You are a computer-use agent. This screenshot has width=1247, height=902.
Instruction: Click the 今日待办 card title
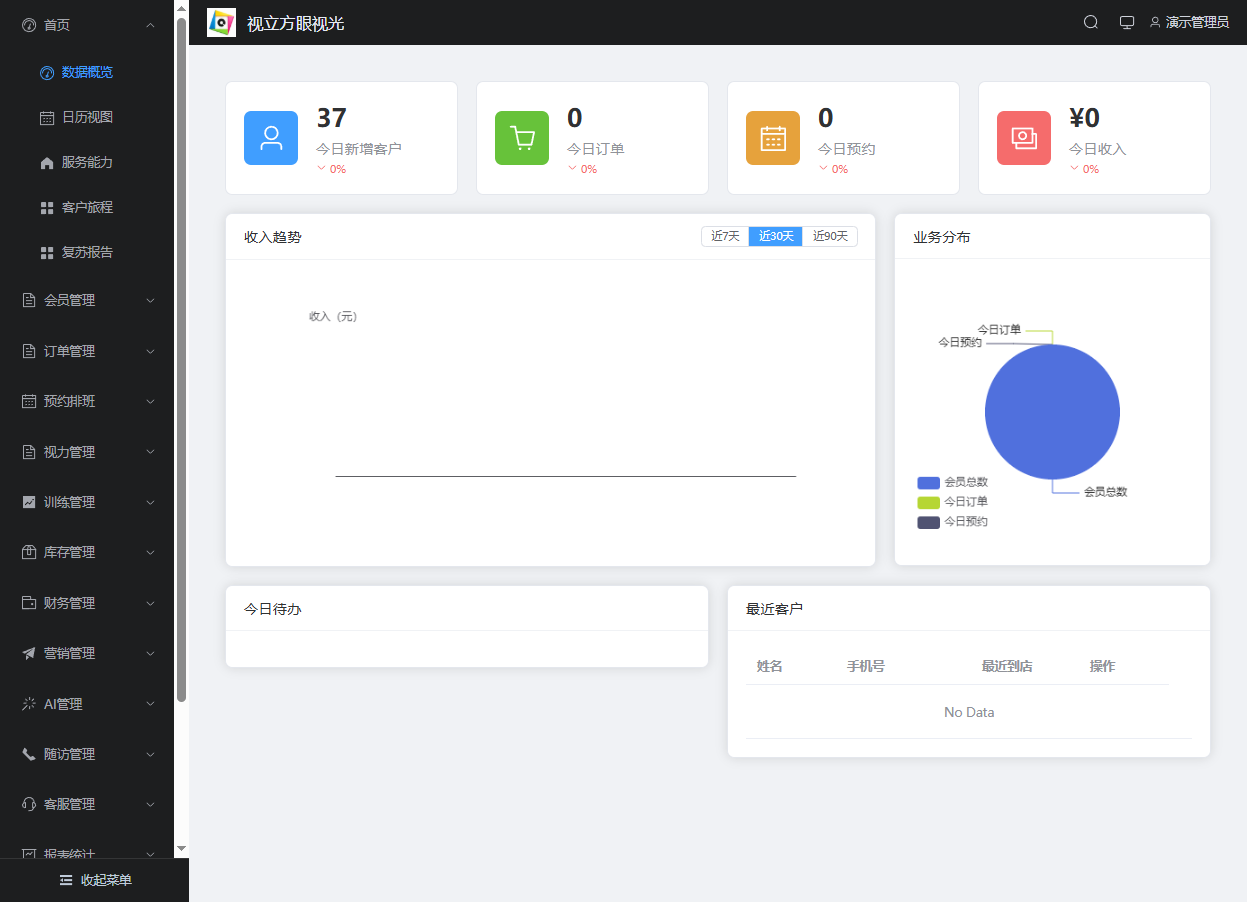(273, 609)
